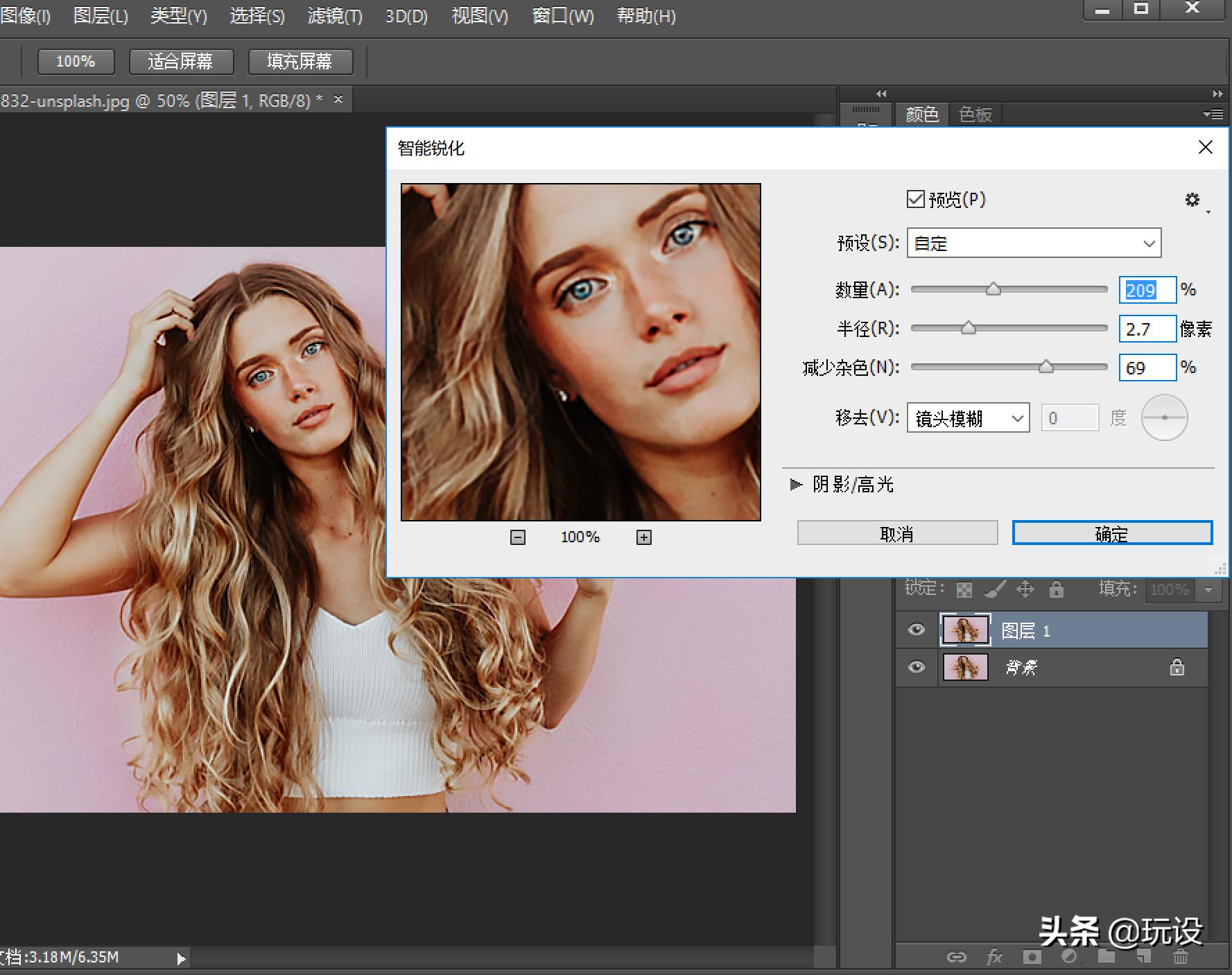Image resolution: width=1232 pixels, height=977 pixels.
Task: Click the 数量(A) slider handle
Action: tap(994, 289)
